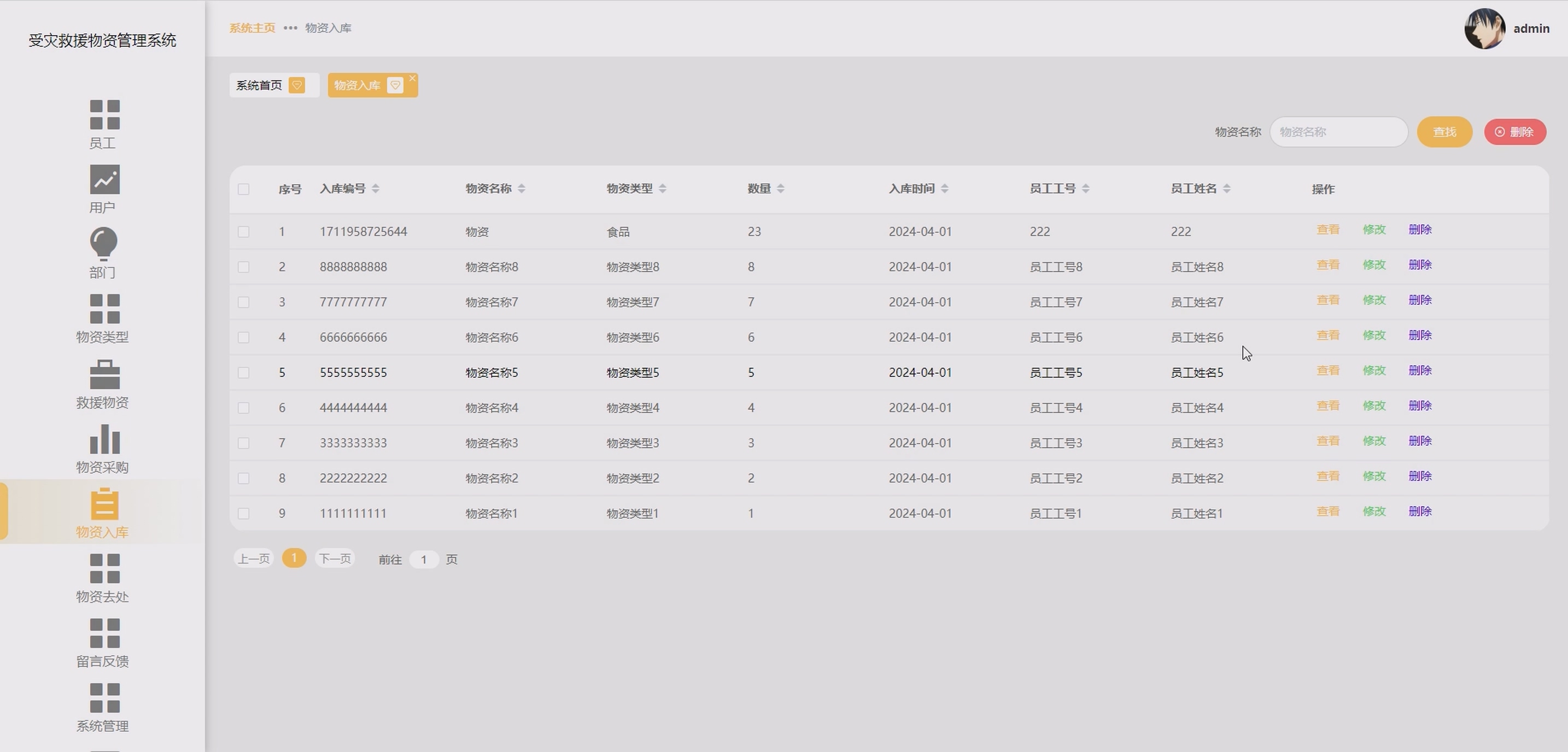Edit record 5555555555 via 修改
Screen dimensions: 1568x752
1374,371
